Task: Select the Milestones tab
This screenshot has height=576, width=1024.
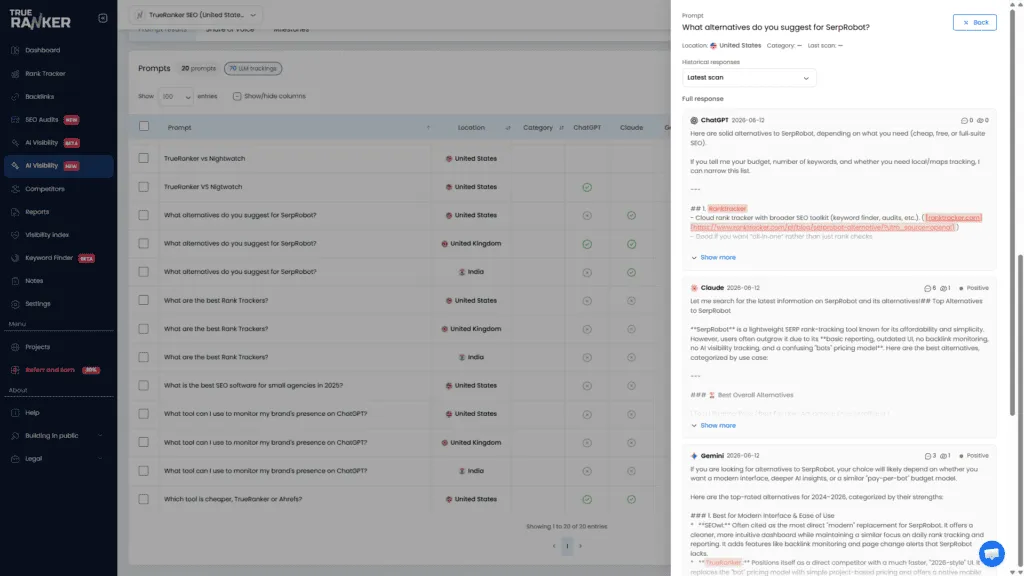Action: click(291, 30)
